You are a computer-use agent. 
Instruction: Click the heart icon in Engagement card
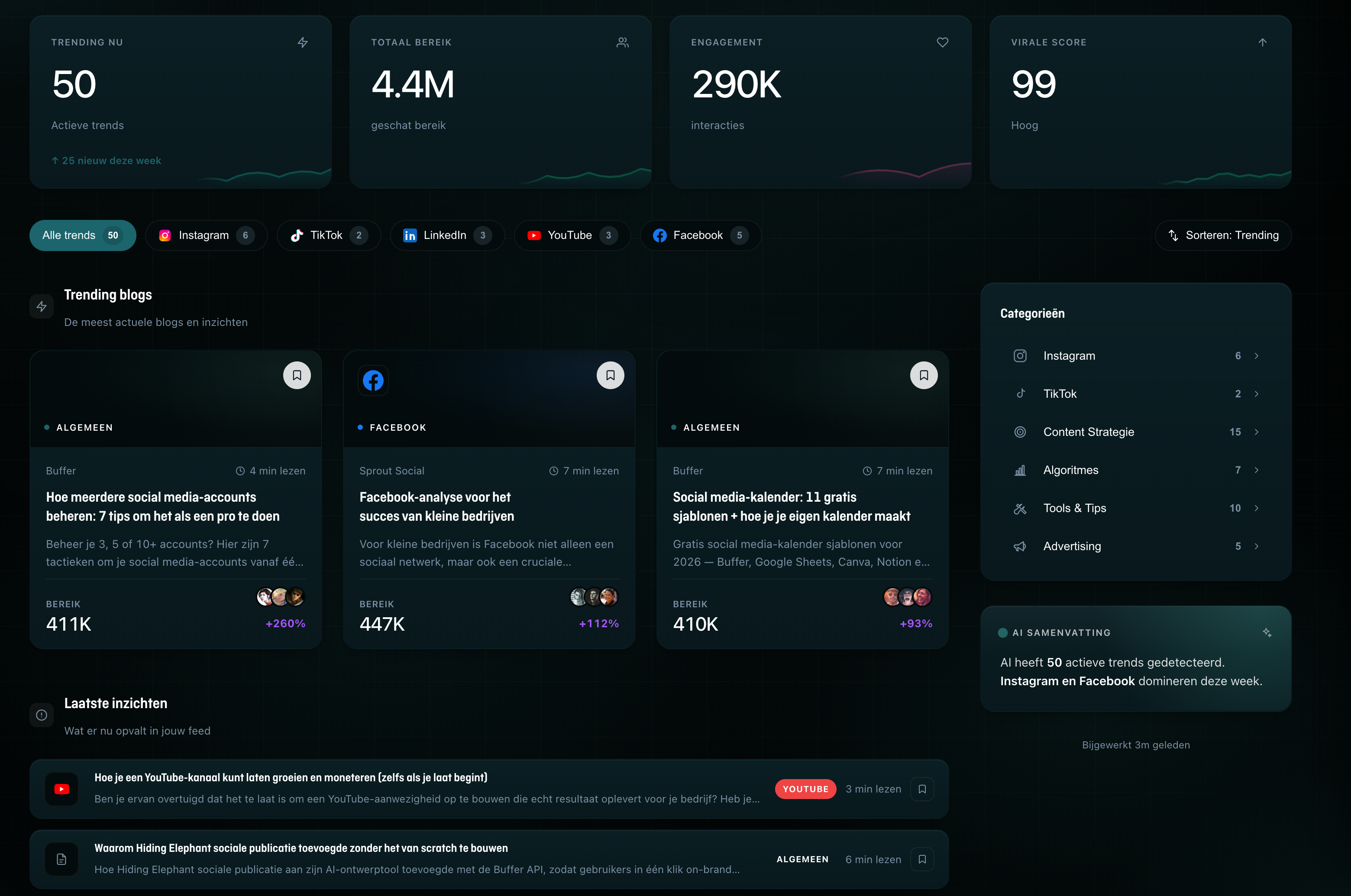point(942,42)
